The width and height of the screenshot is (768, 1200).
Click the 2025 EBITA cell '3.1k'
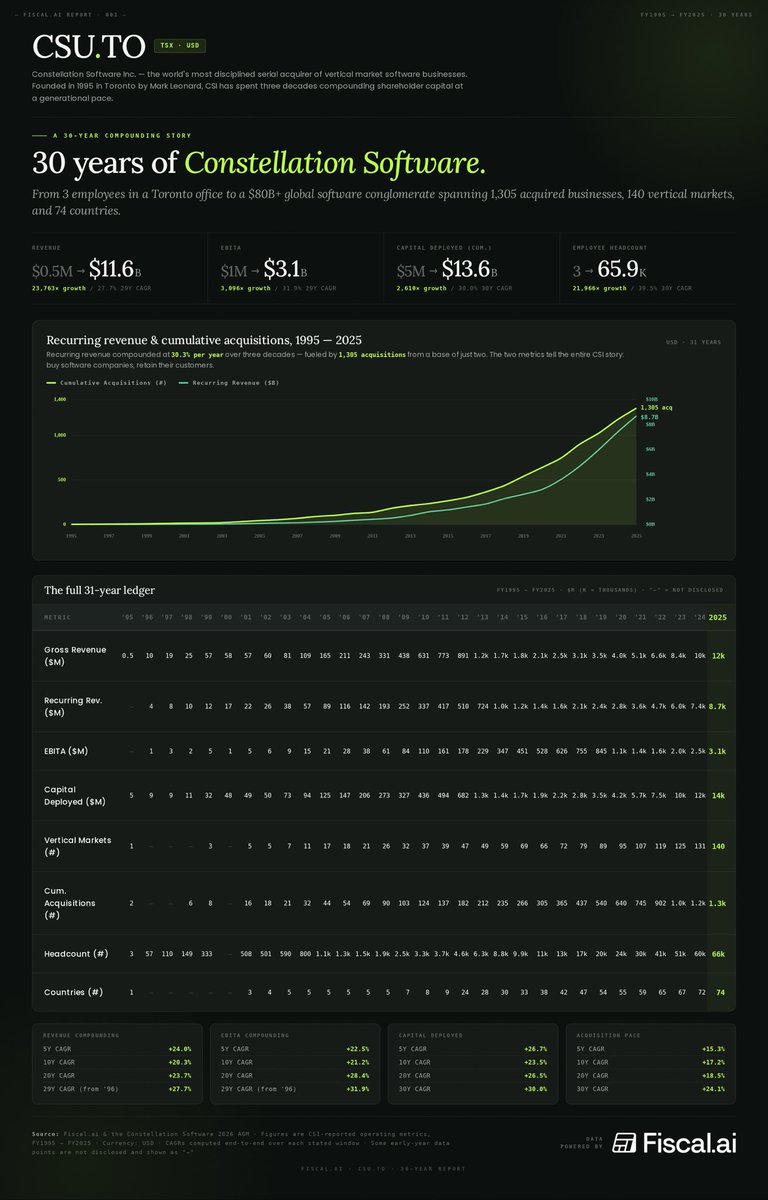click(718, 750)
